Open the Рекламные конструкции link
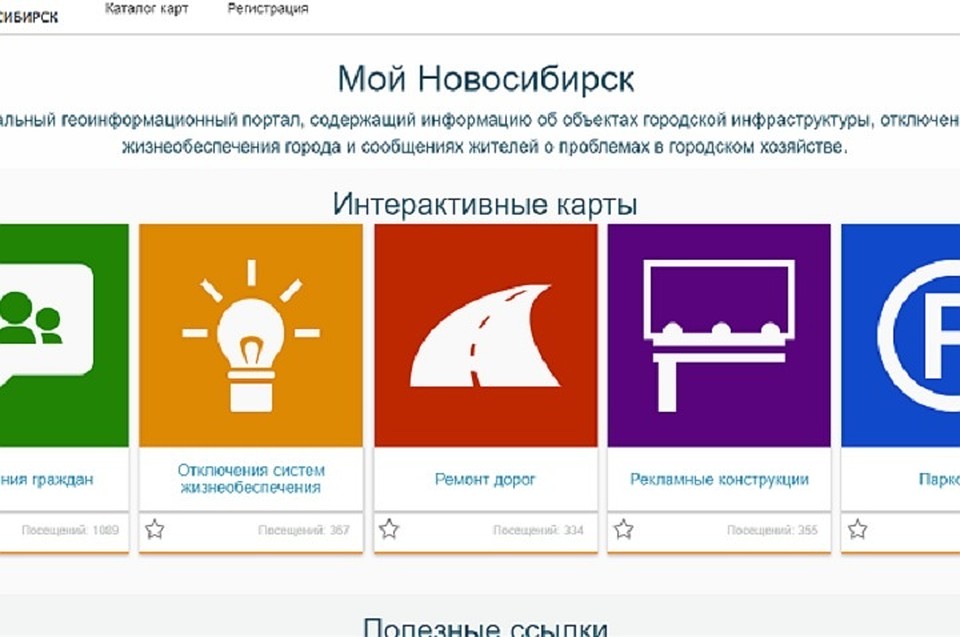The height and width of the screenshot is (637, 960). point(719,479)
